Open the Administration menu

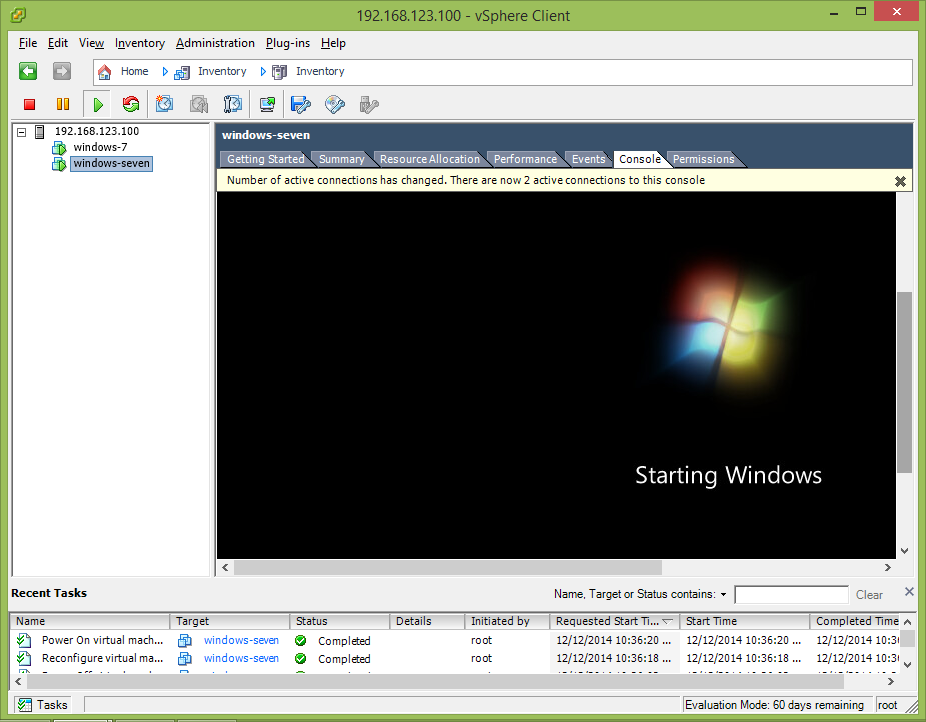(215, 43)
